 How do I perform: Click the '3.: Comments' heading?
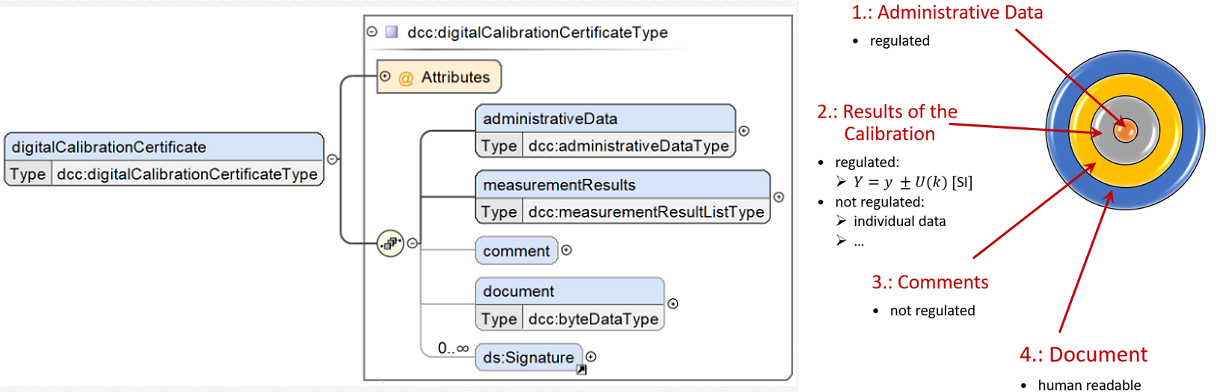[x=930, y=282]
